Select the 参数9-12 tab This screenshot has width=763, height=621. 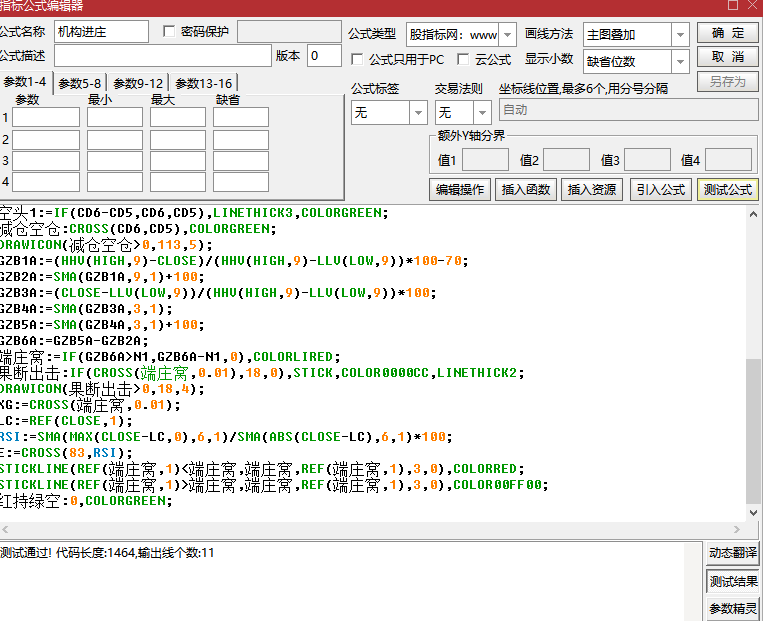[138, 84]
